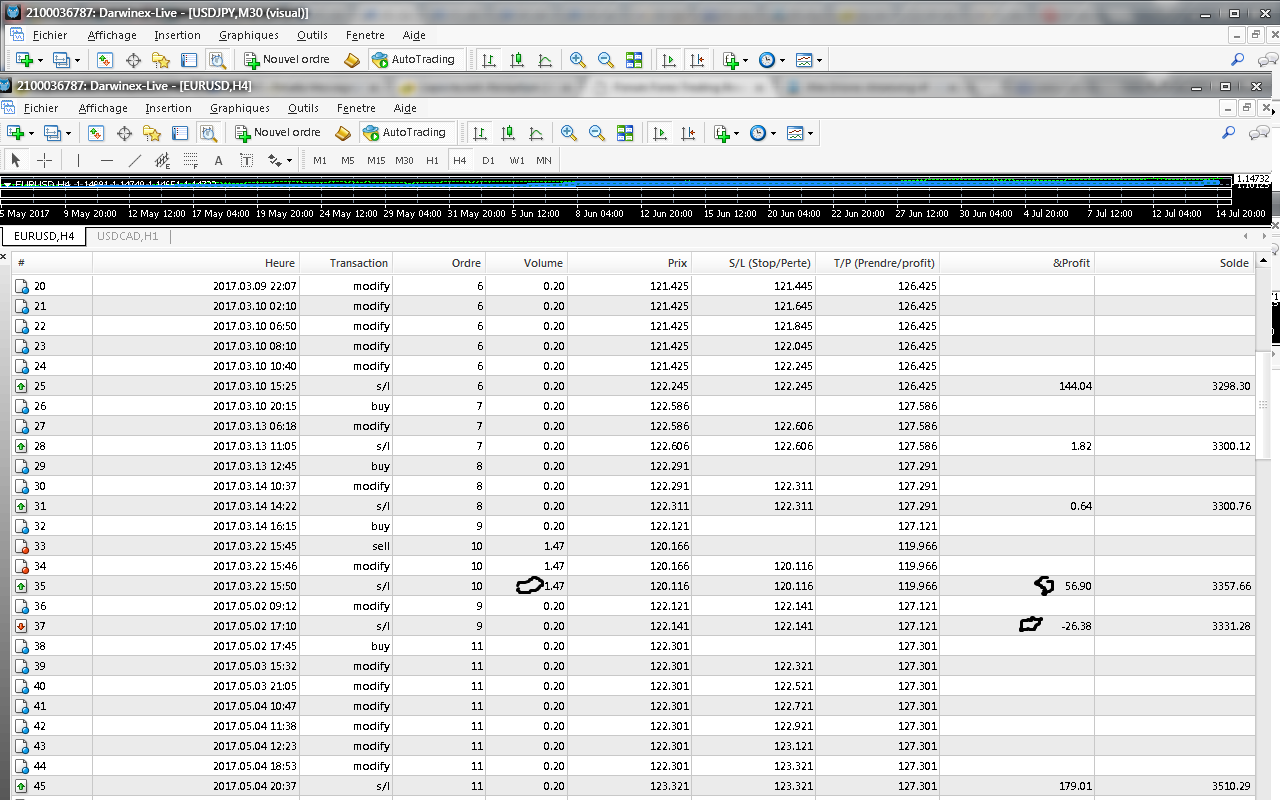Select the Crosshair tool
The image size is (1280, 800).
[44, 160]
